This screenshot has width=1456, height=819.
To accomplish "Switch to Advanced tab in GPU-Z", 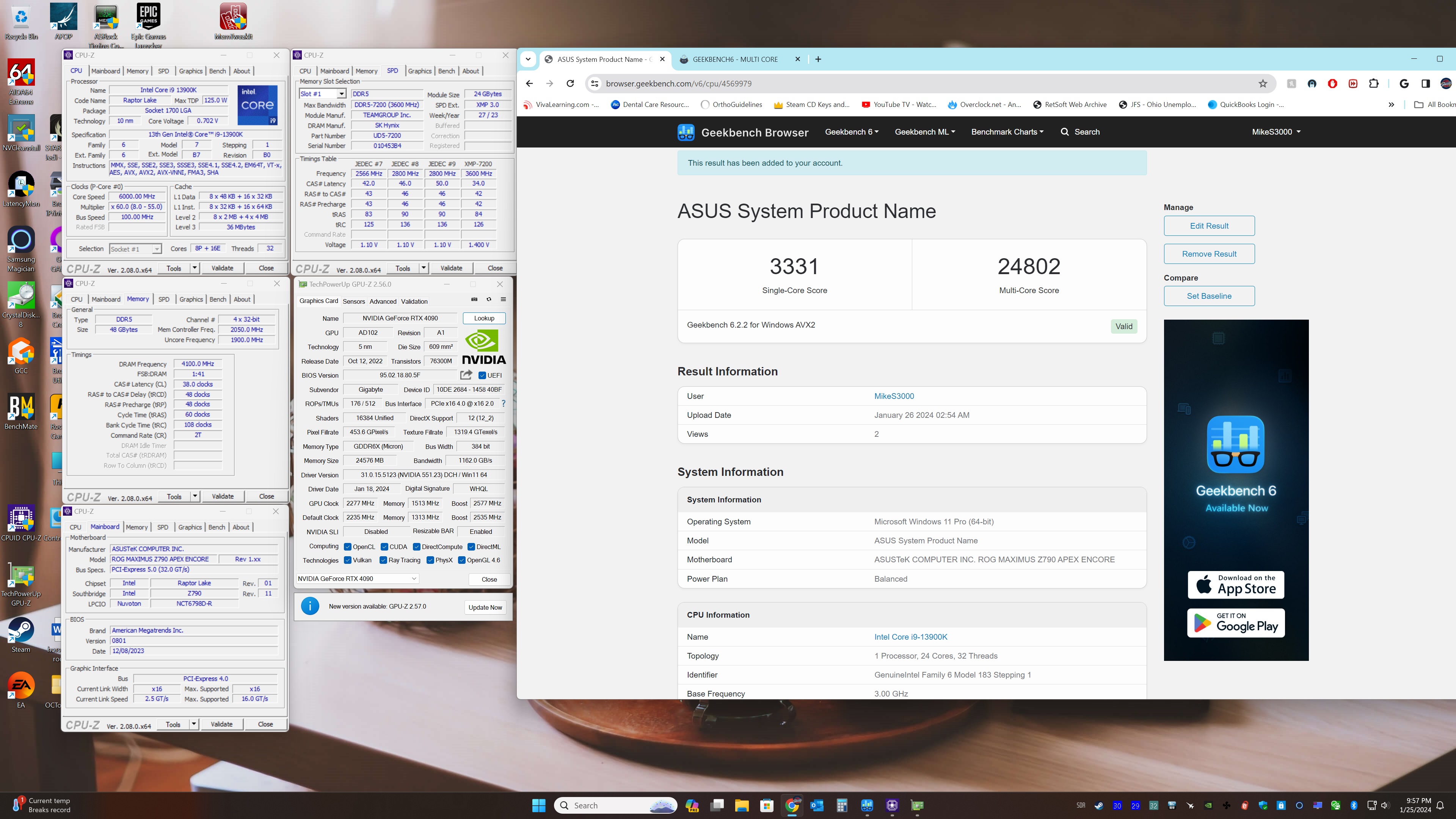I will click(383, 301).
